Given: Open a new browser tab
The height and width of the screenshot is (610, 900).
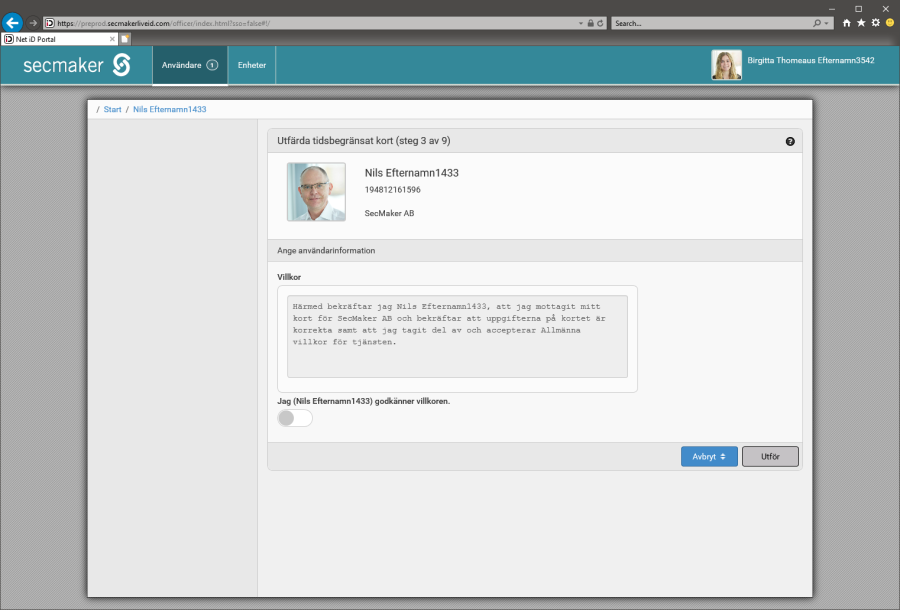Looking at the screenshot, I should [125, 39].
